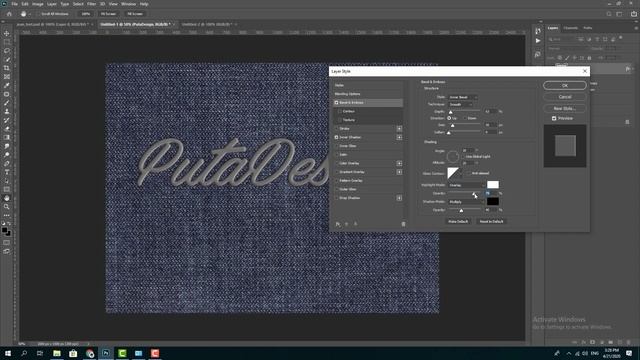This screenshot has width=640, height=360.
Task: Click New Style button
Action: pyautogui.click(x=565, y=109)
